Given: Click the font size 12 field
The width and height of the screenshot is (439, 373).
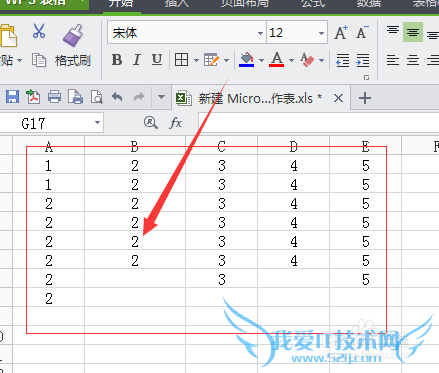Looking at the screenshot, I should pos(292,33).
